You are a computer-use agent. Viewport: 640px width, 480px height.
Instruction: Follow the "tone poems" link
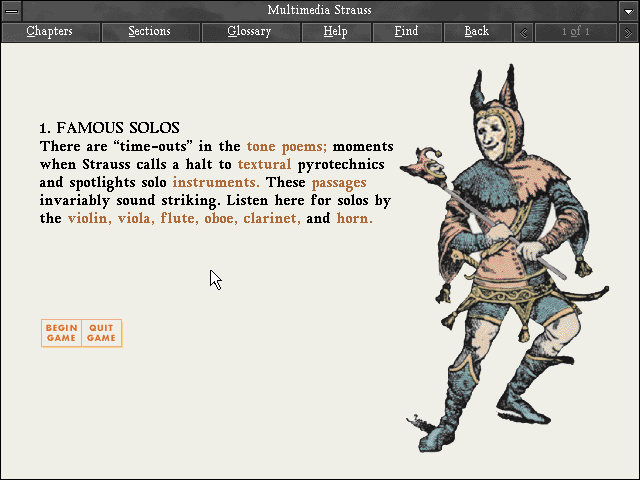286,146
